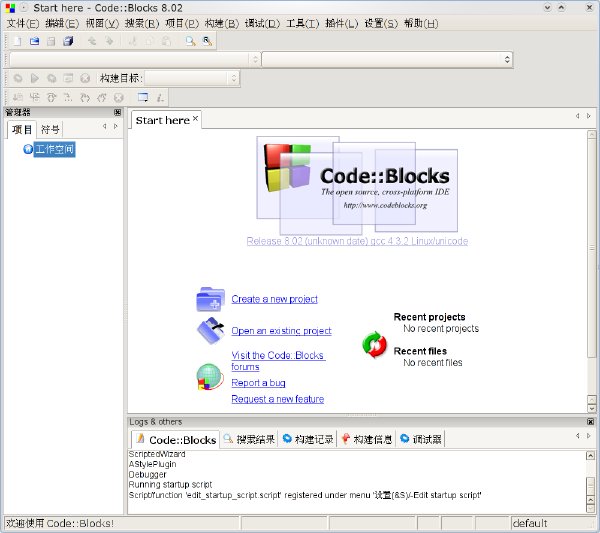Close the Logs & others panel

(x=591, y=422)
